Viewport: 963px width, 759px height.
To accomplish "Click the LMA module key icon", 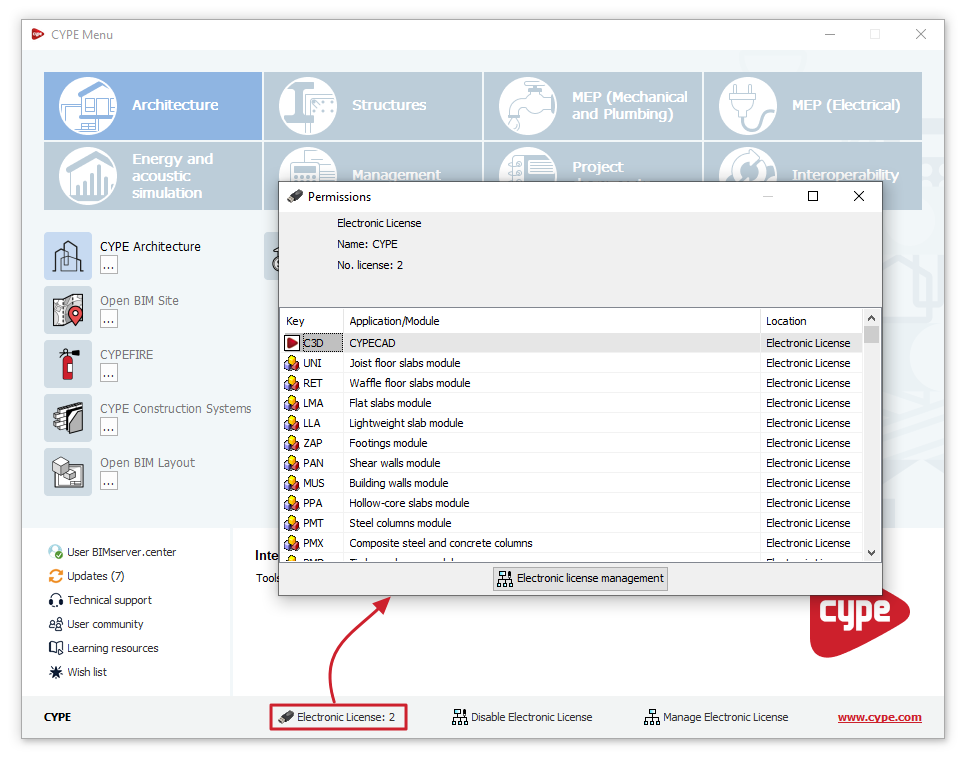I will (x=292, y=403).
